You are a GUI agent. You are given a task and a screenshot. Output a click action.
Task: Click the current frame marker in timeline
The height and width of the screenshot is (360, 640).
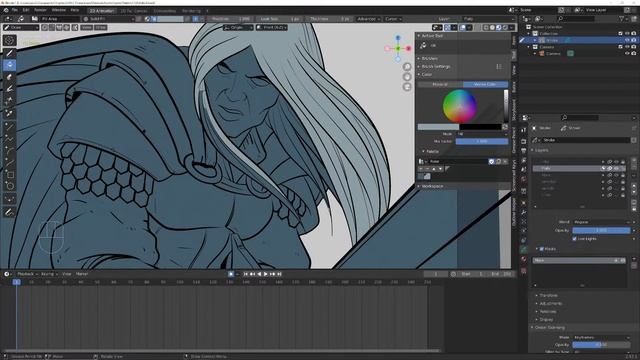point(16,282)
